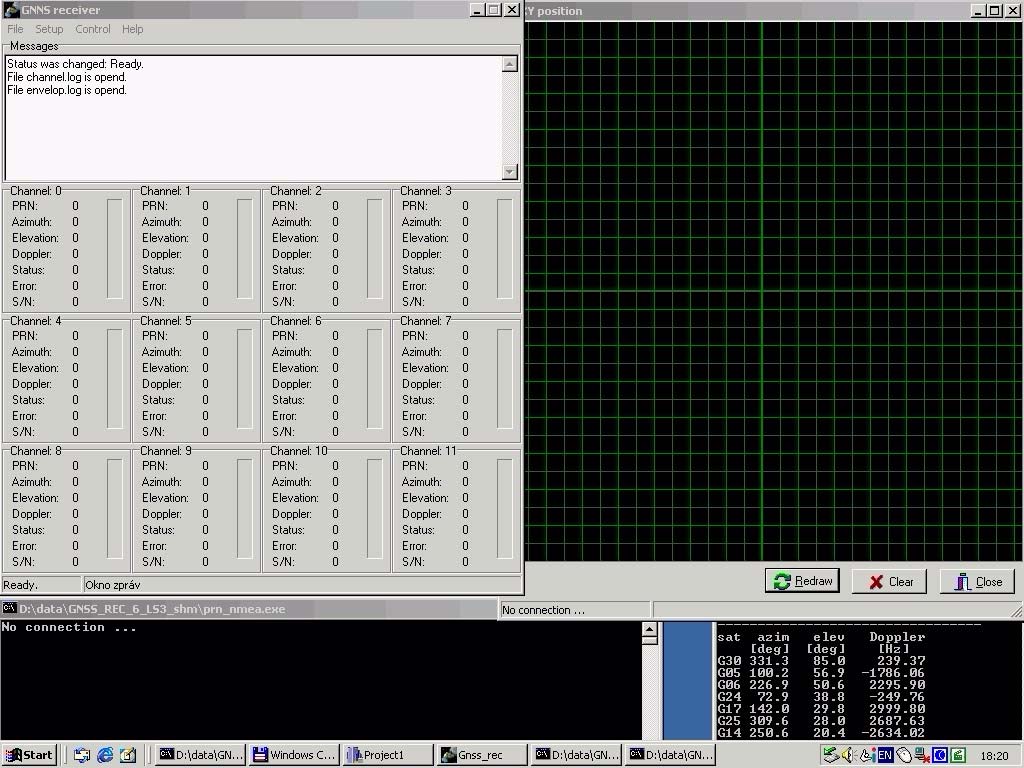1024x768 pixels.
Task: Open the Setup menu
Action: (x=49, y=29)
